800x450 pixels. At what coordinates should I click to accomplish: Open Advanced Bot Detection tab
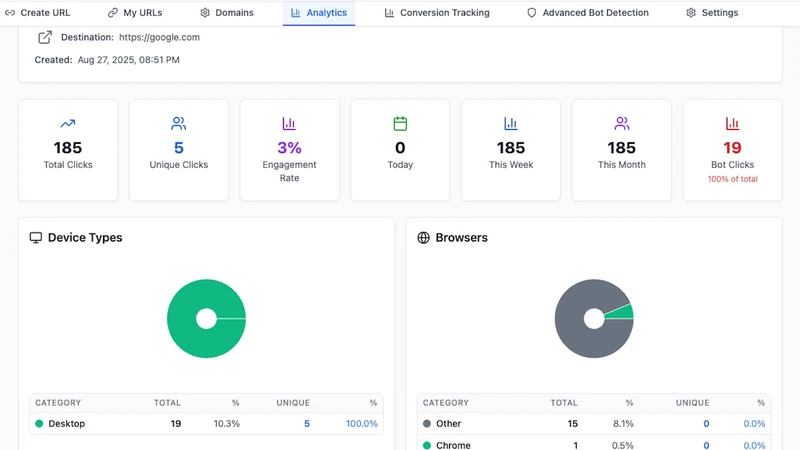(588, 13)
